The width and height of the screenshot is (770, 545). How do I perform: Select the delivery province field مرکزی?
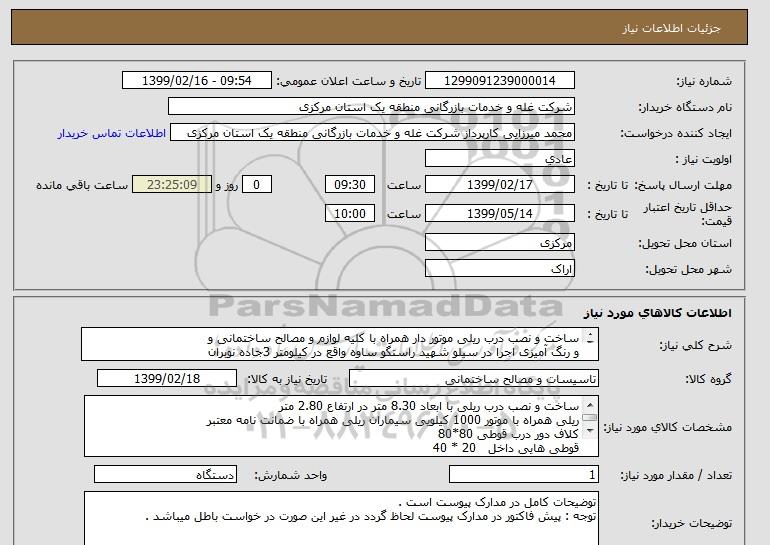click(499, 243)
